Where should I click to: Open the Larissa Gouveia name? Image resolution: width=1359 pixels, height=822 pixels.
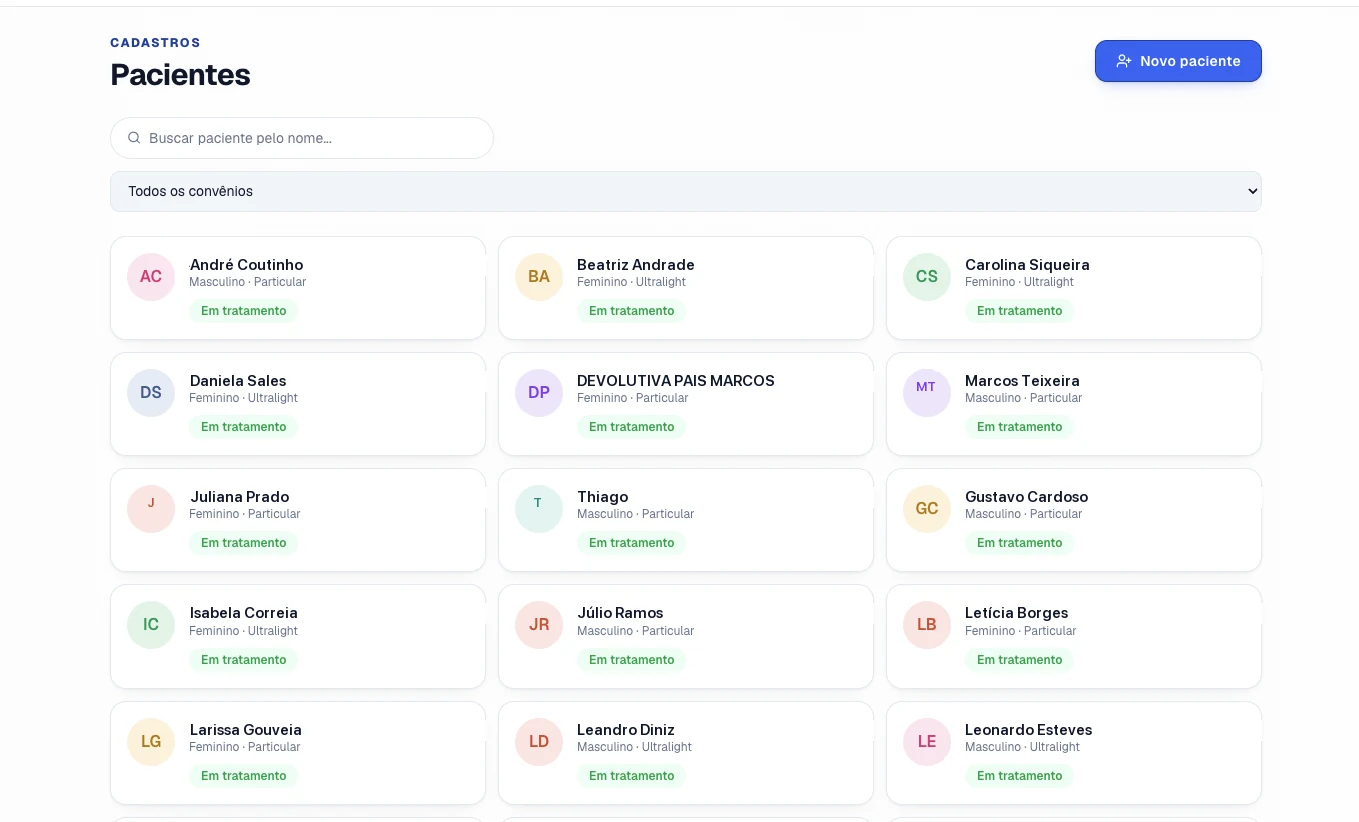click(x=246, y=730)
